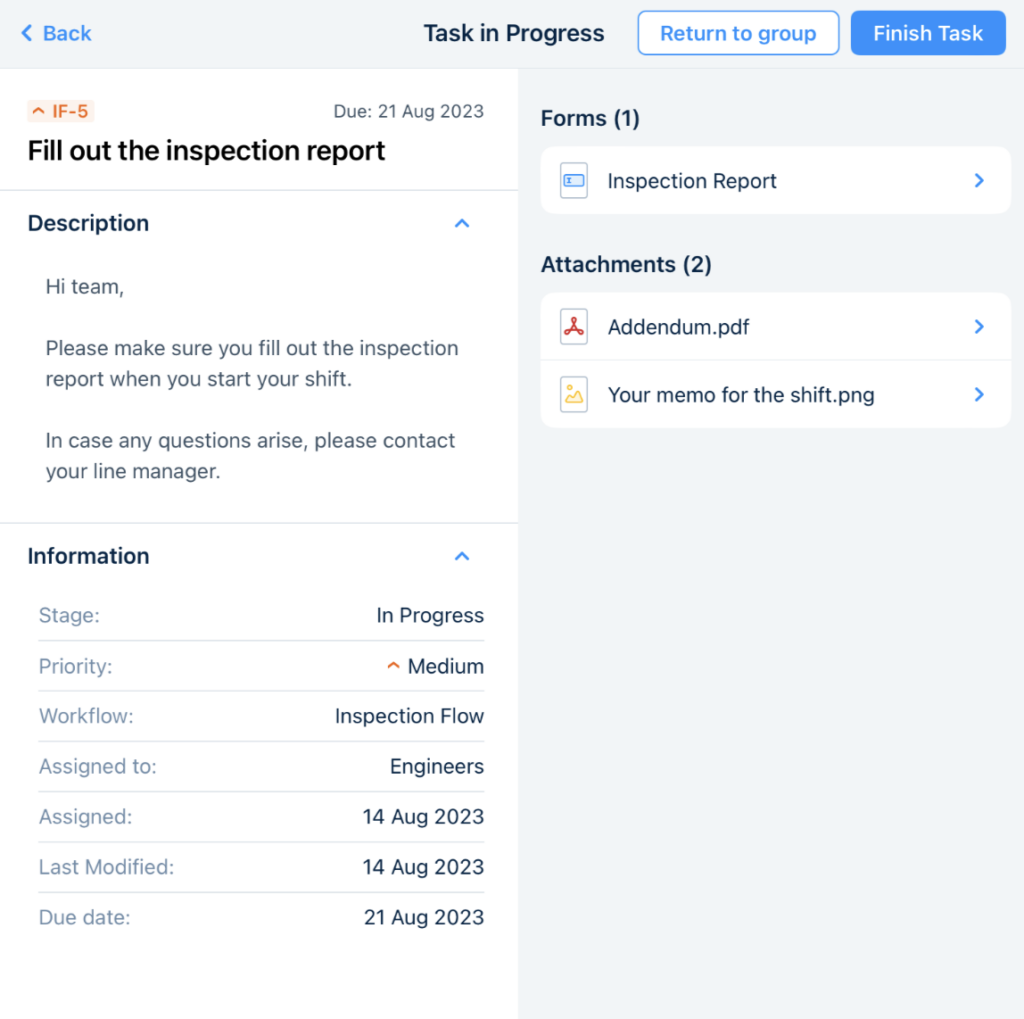The image size is (1024, 1019).
Task: Collapse the Information section
Action: tap(462, 556)
